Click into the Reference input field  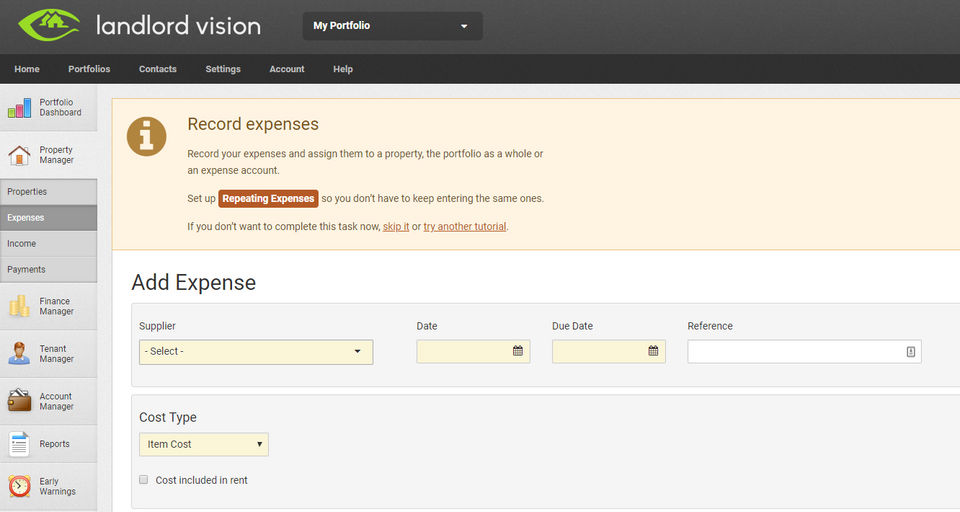[795, 352]
